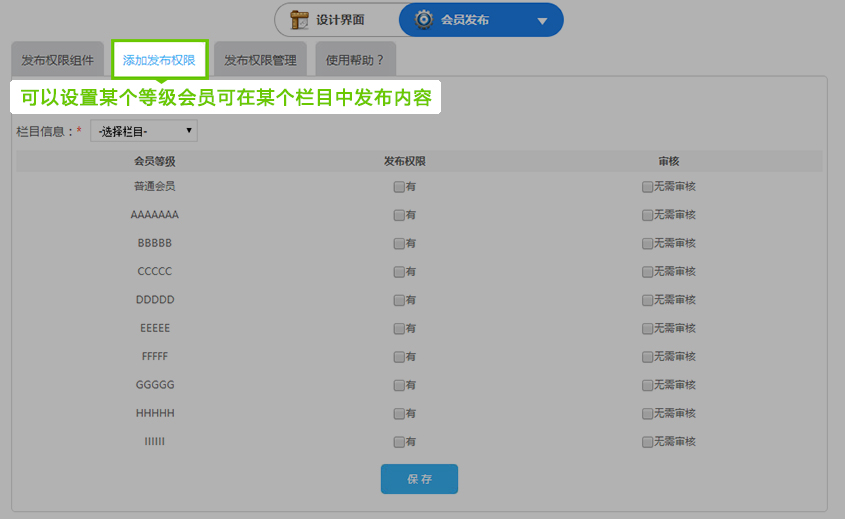Open the 选择栏目 dropdown

[x=144, y=131]
